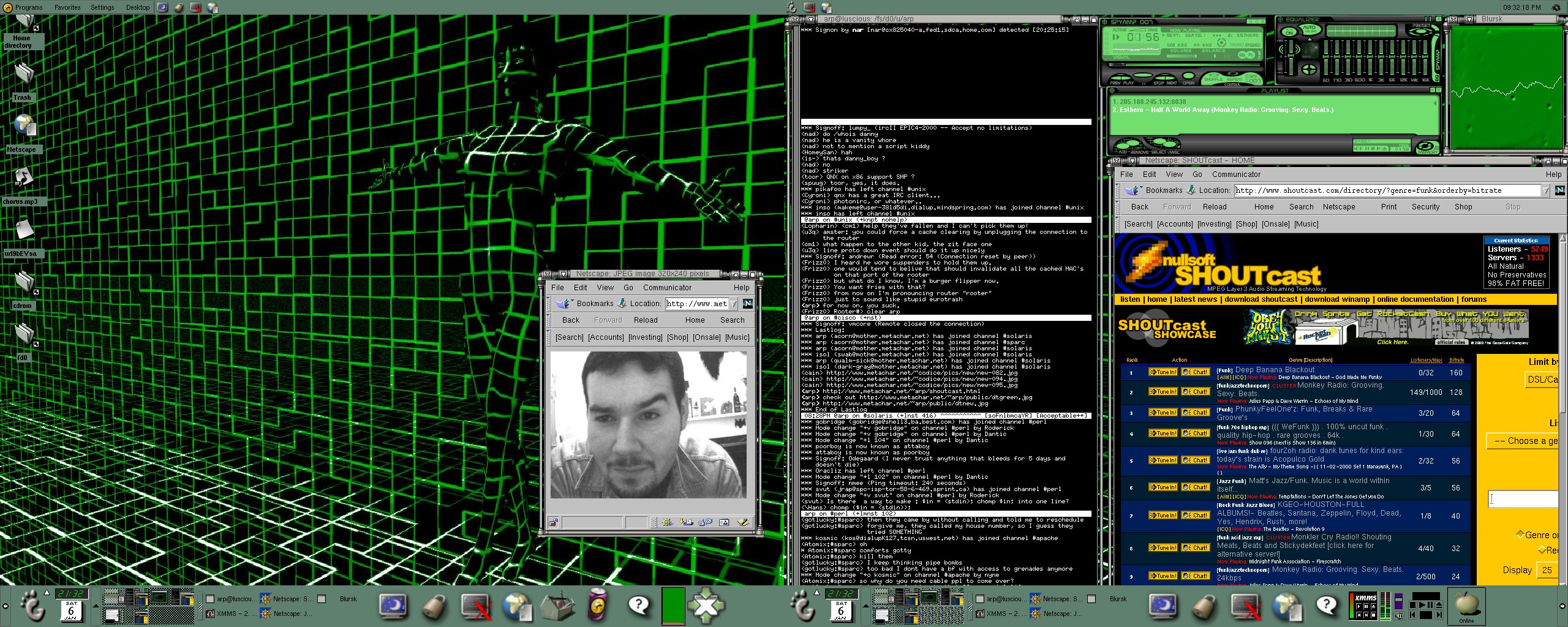Select the Genre radio button
Viewport: 1568px width, 627px height.
click(1520, 535)
